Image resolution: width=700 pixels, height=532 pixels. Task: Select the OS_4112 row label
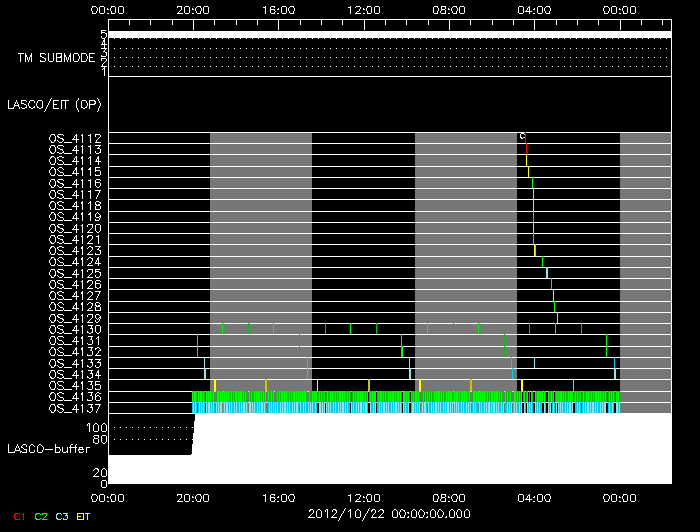pos(75,138)
